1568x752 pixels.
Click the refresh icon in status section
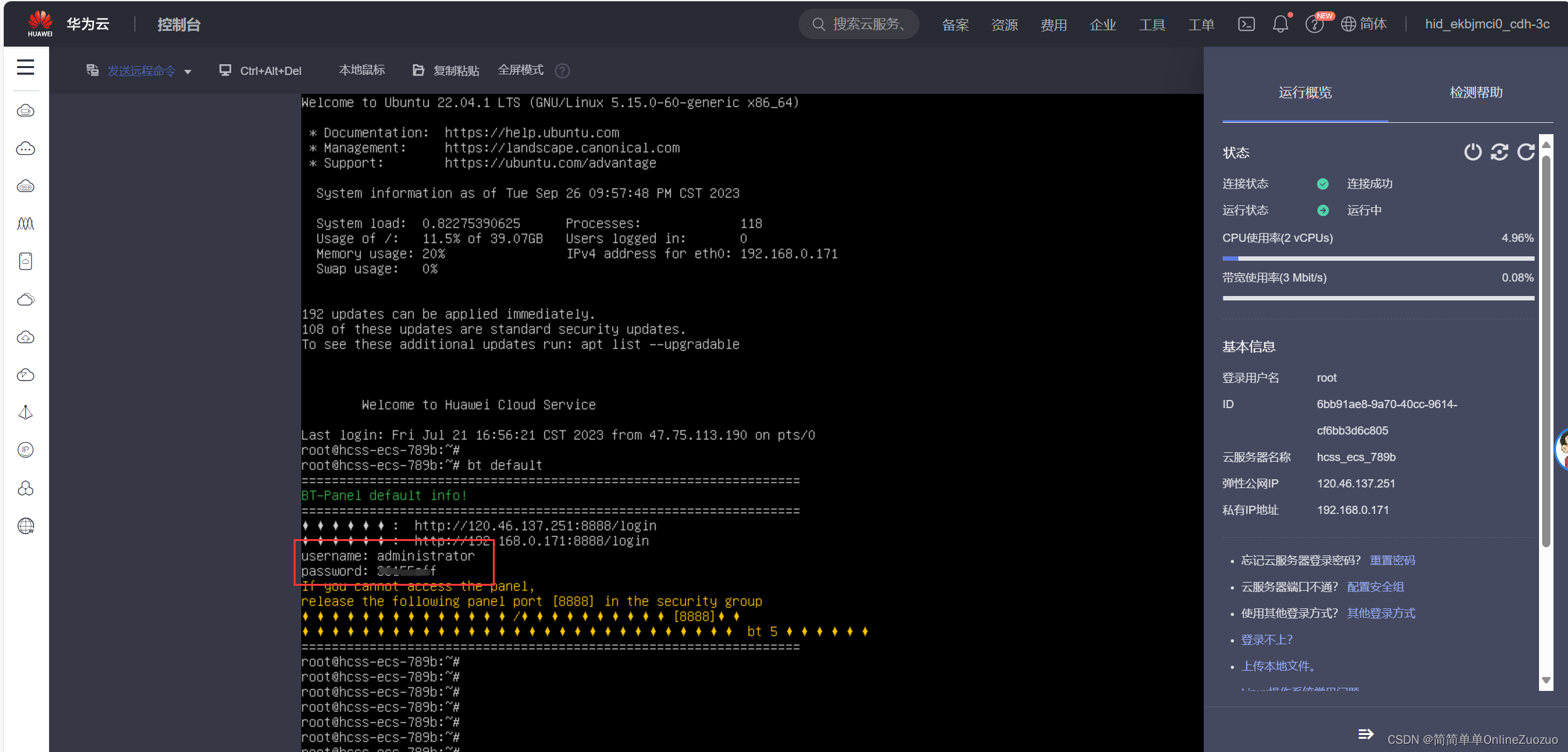click(x=1526, y=152)
